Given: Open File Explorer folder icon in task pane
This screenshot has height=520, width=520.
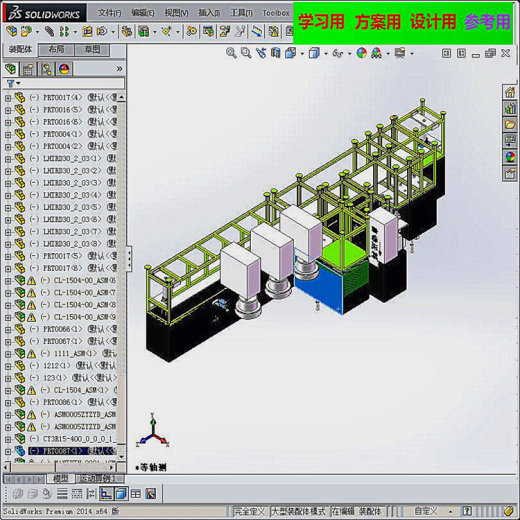Looking at the screenshot, I should pos(510,125).
